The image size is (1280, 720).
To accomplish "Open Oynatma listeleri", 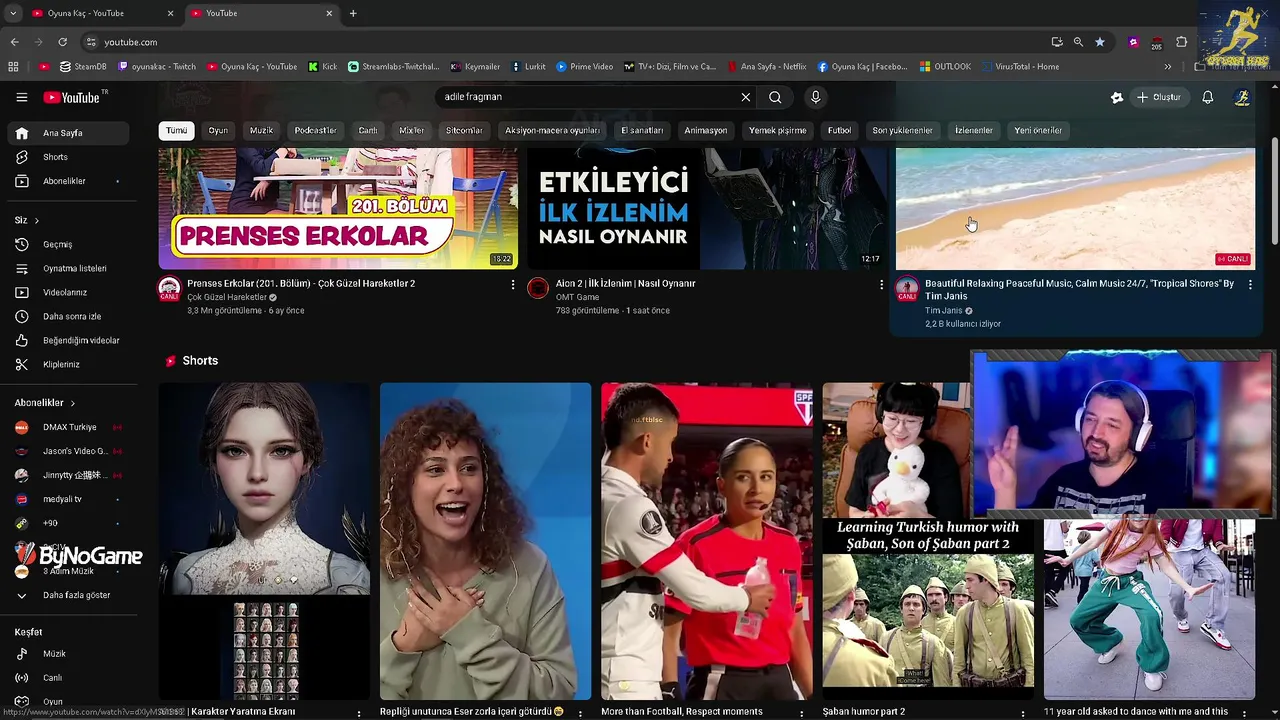I will [x=68, y=268].
